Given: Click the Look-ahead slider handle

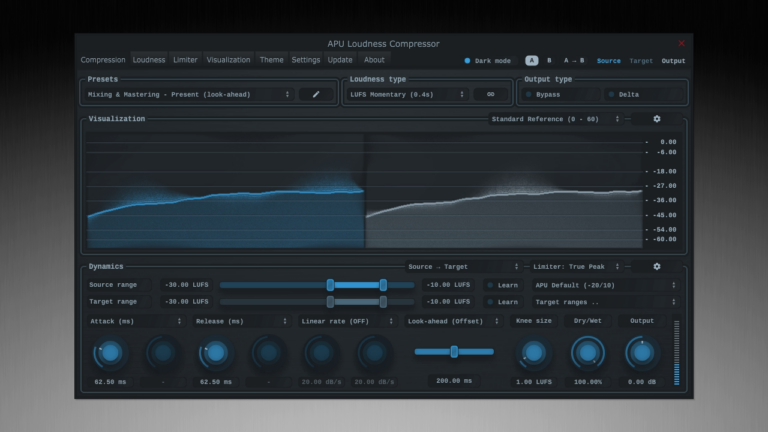Looking at the screenshot, I should [454, 352].
